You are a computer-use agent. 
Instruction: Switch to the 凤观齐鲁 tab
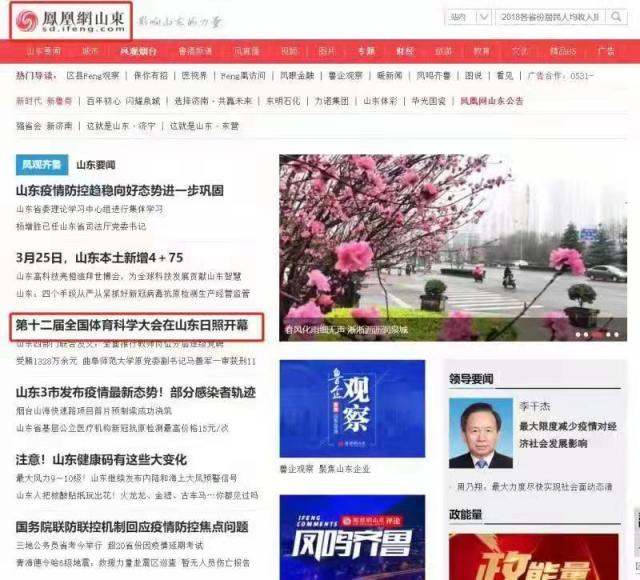41,164
